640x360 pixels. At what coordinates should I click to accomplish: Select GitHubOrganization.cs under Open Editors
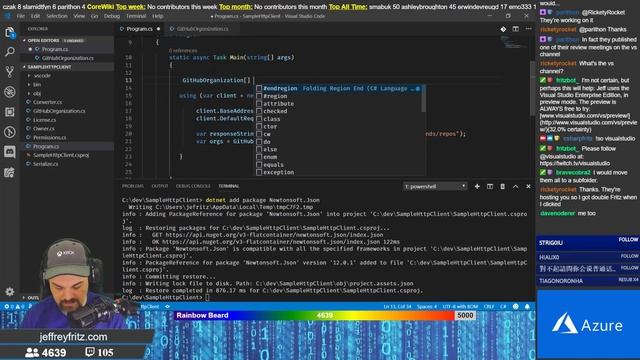click(x=67, y=58)
